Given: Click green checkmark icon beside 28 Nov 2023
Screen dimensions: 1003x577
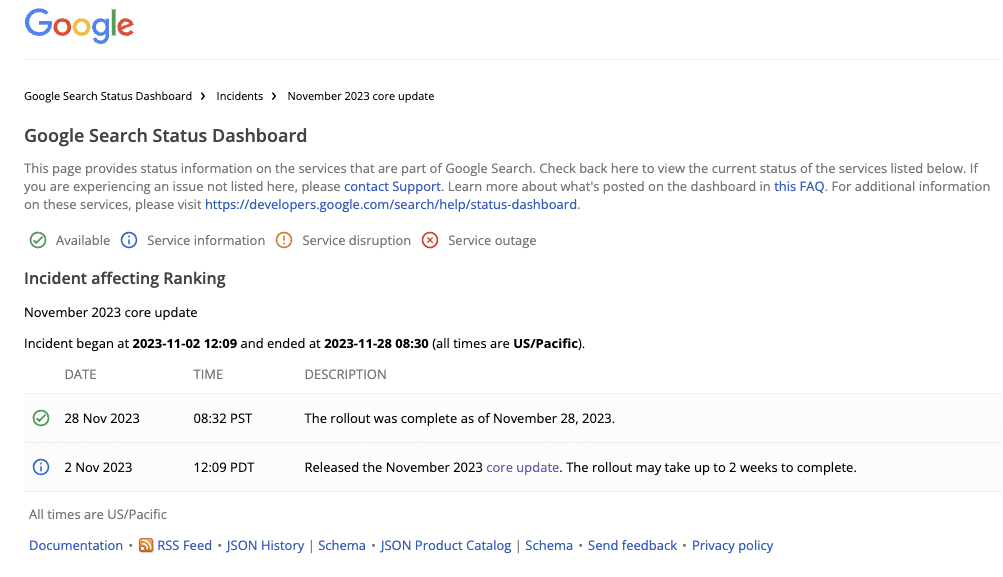Looking at the screenshot, I should point(41,418).
